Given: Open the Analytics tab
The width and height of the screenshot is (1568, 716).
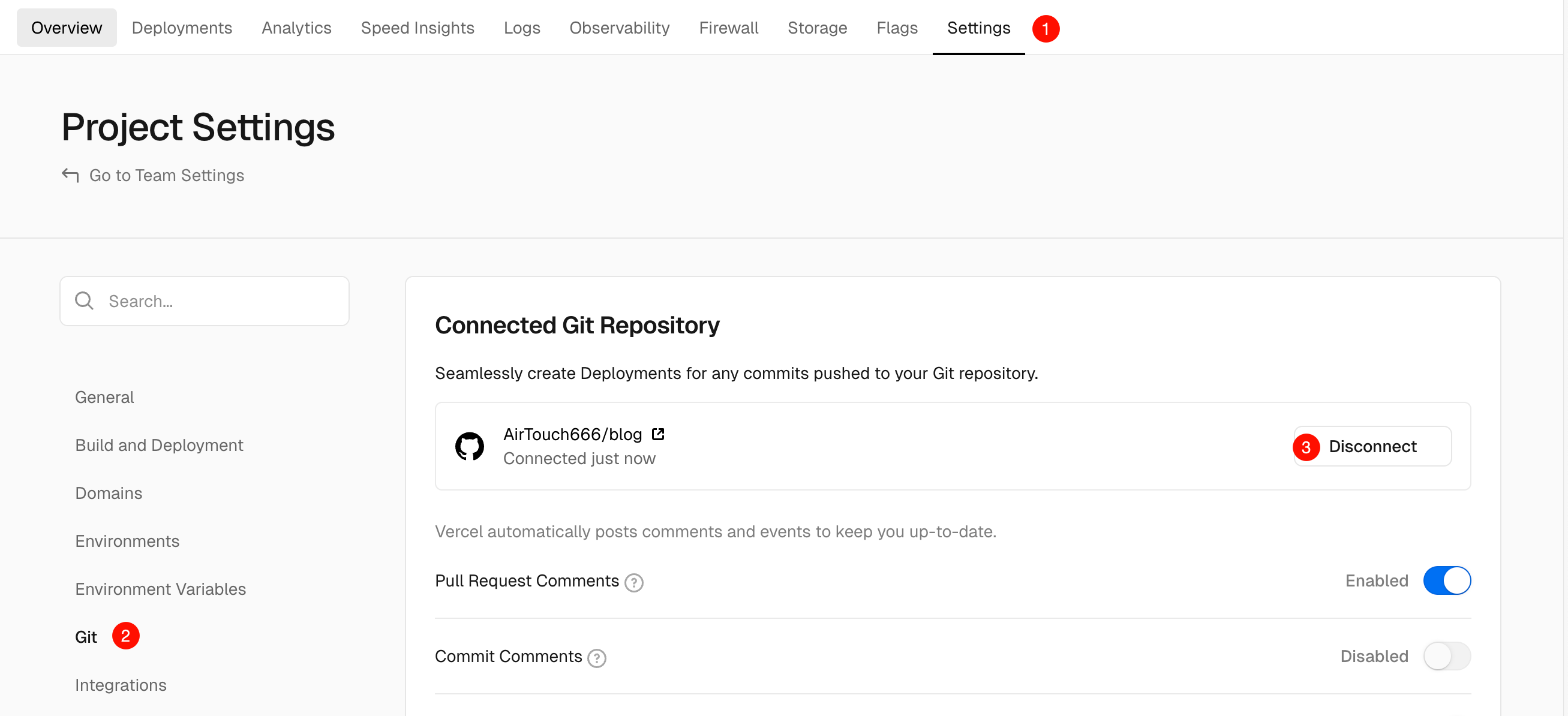Looking at the screenshot, I should tap(296, 28).
